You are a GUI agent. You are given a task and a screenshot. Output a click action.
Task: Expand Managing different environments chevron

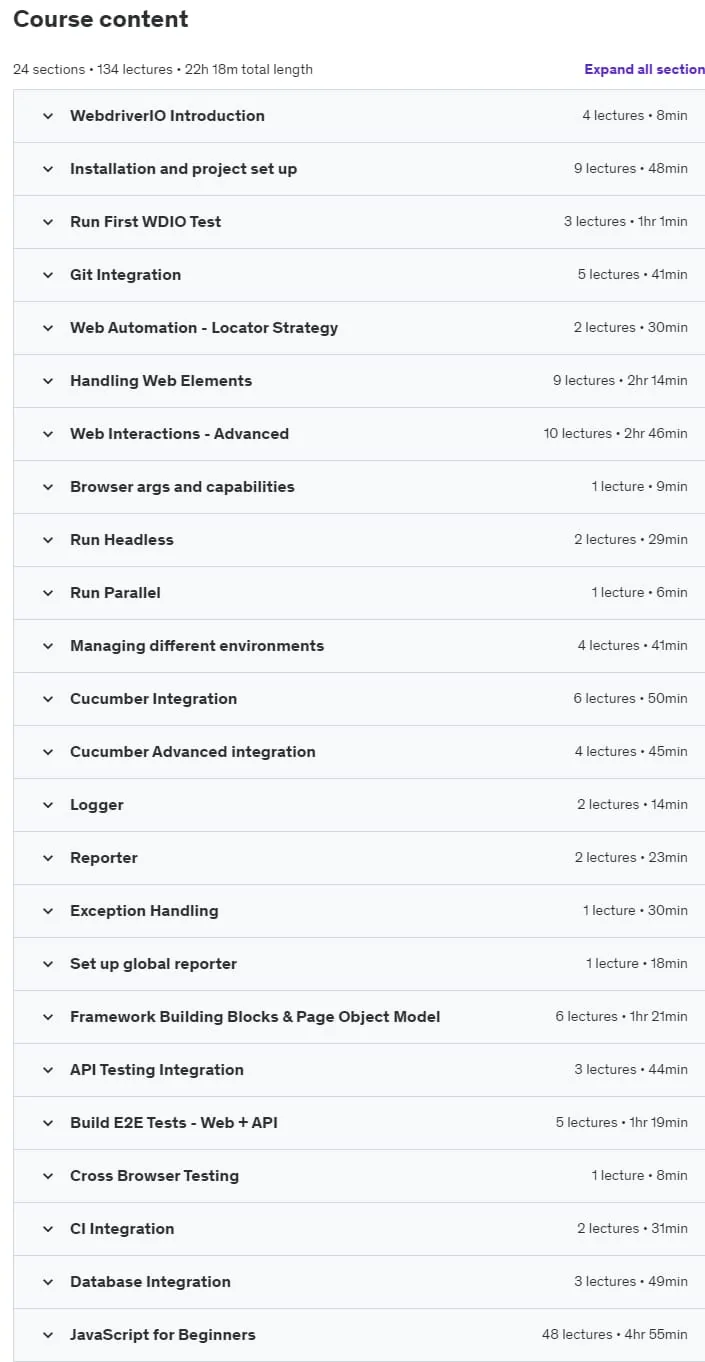pyautogui.click(x=47, y=646)
